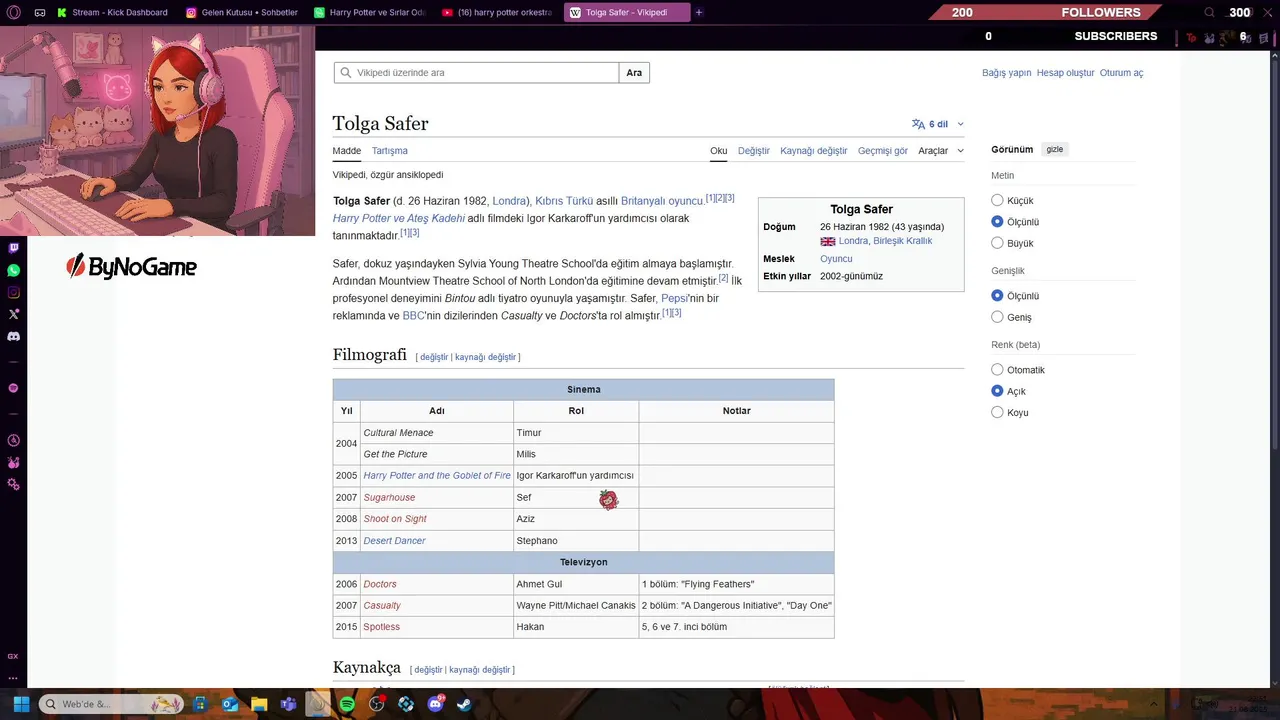Viewport: 1280px width, 720px height.
Task: Select Geniş width option
Action: coord(997,317)
